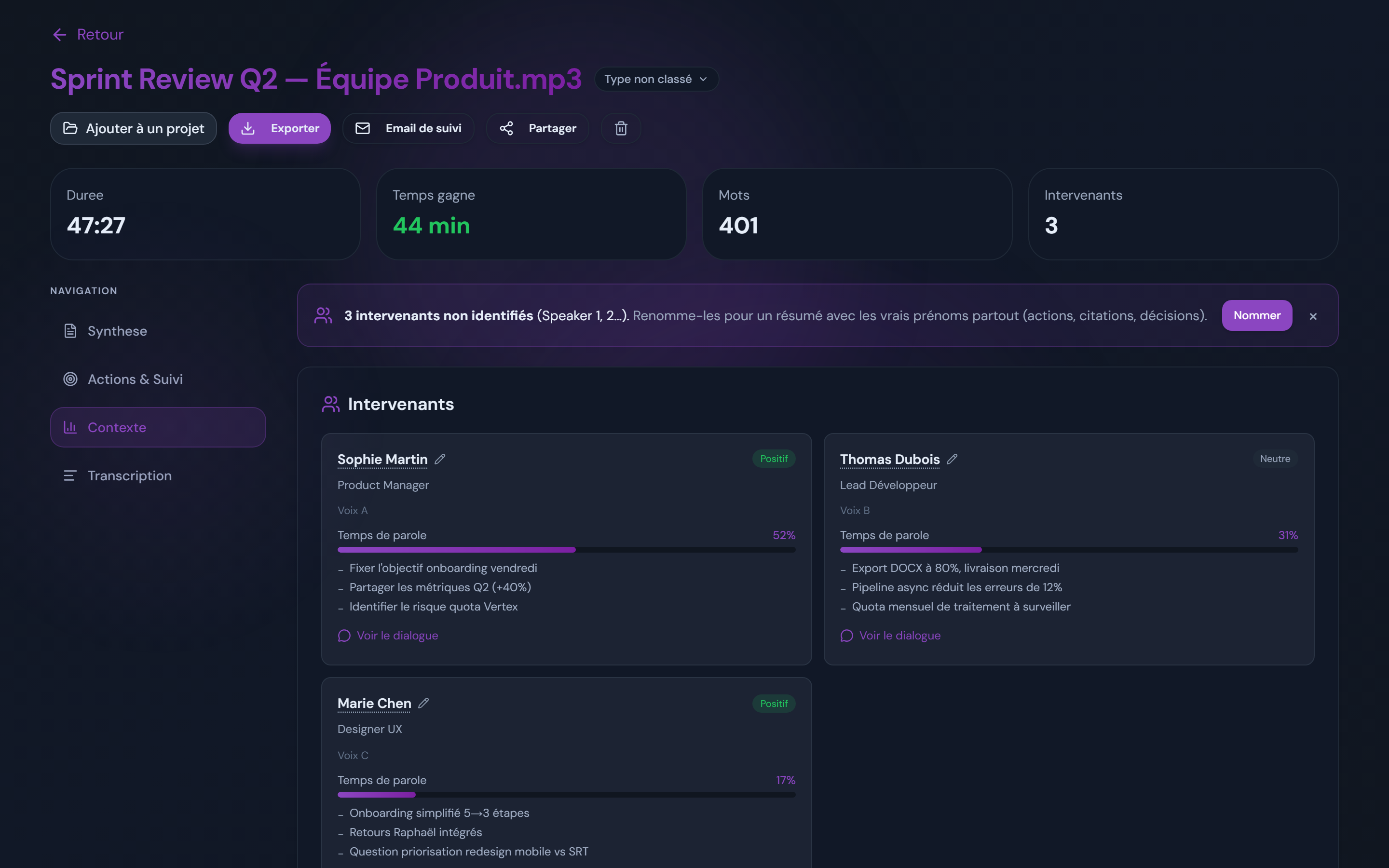1389x868 pixels.
Task: Click the people icon in the banner
Action: coord(323,315)
